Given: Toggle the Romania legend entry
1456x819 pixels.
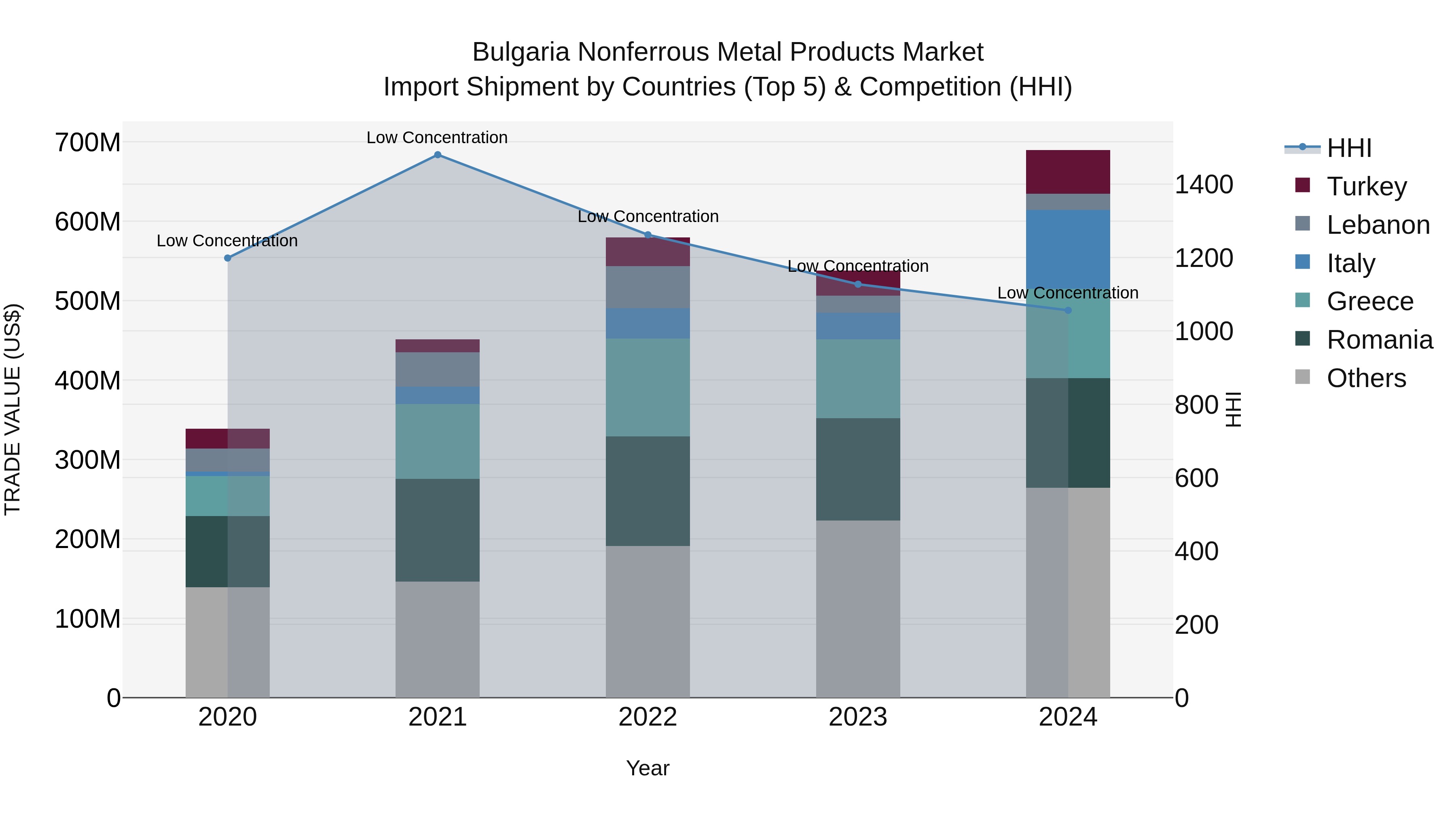Looking at the screenshot, I should [1364, 340].
